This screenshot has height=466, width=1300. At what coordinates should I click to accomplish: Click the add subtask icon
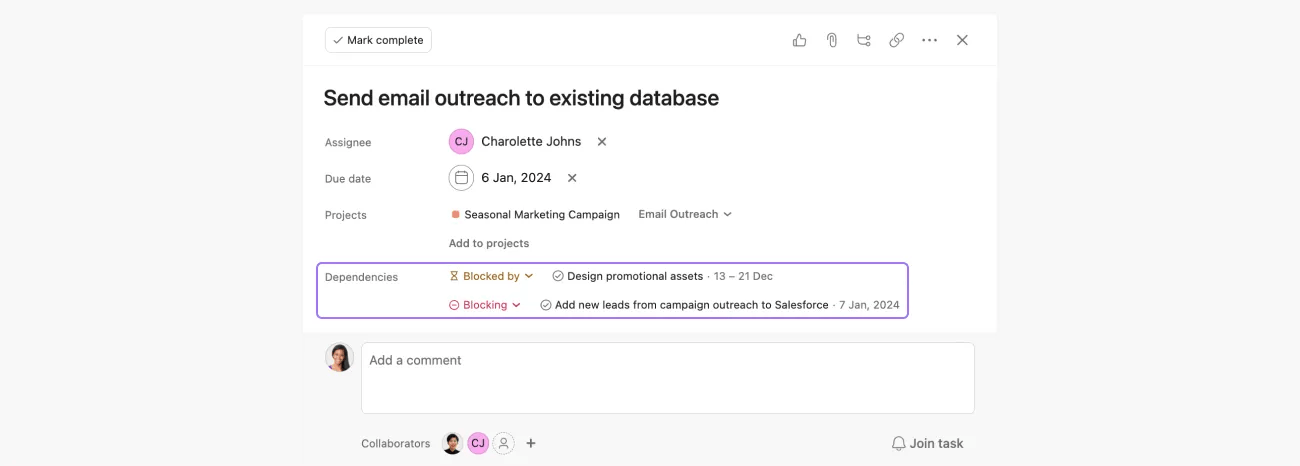tap(864, 40)
